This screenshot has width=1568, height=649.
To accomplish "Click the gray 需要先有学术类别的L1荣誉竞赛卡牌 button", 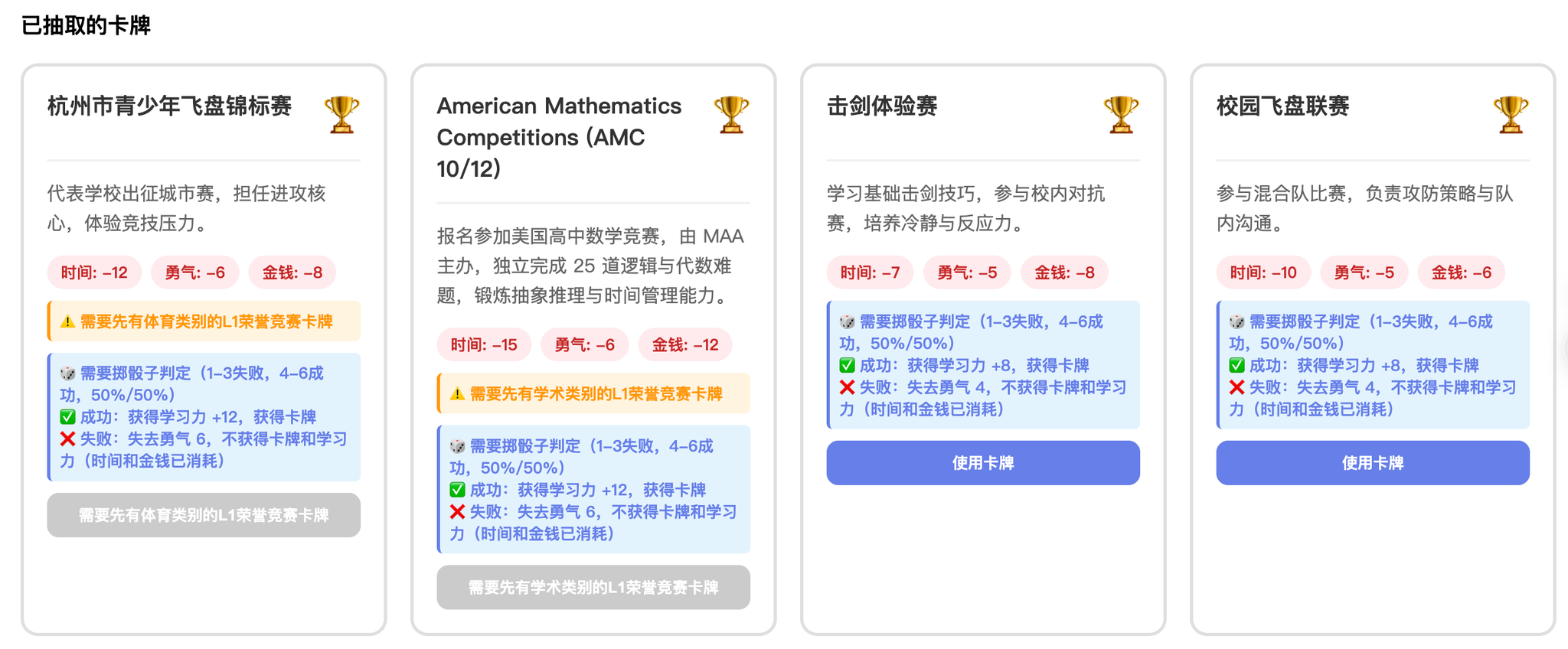I will 593,588.
